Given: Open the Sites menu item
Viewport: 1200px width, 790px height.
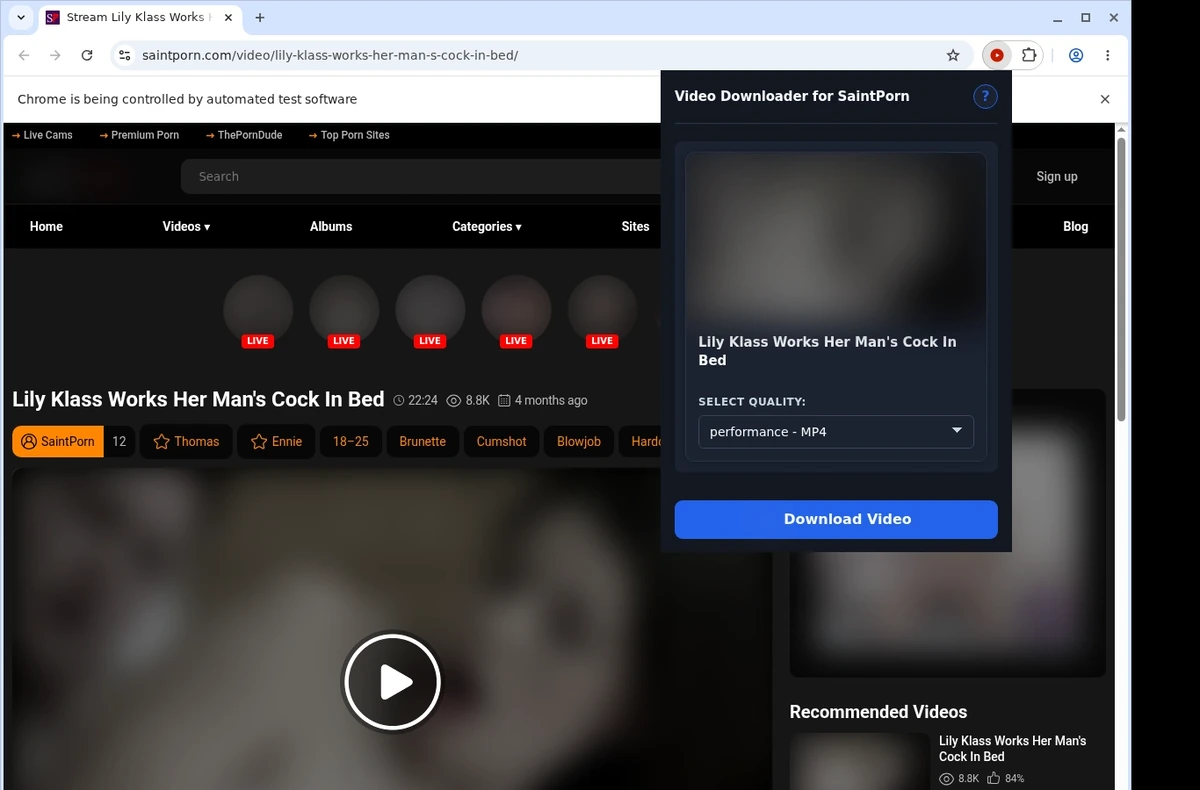Looking at the screenshot, I should pyautogui.click(x=635, y=227).
